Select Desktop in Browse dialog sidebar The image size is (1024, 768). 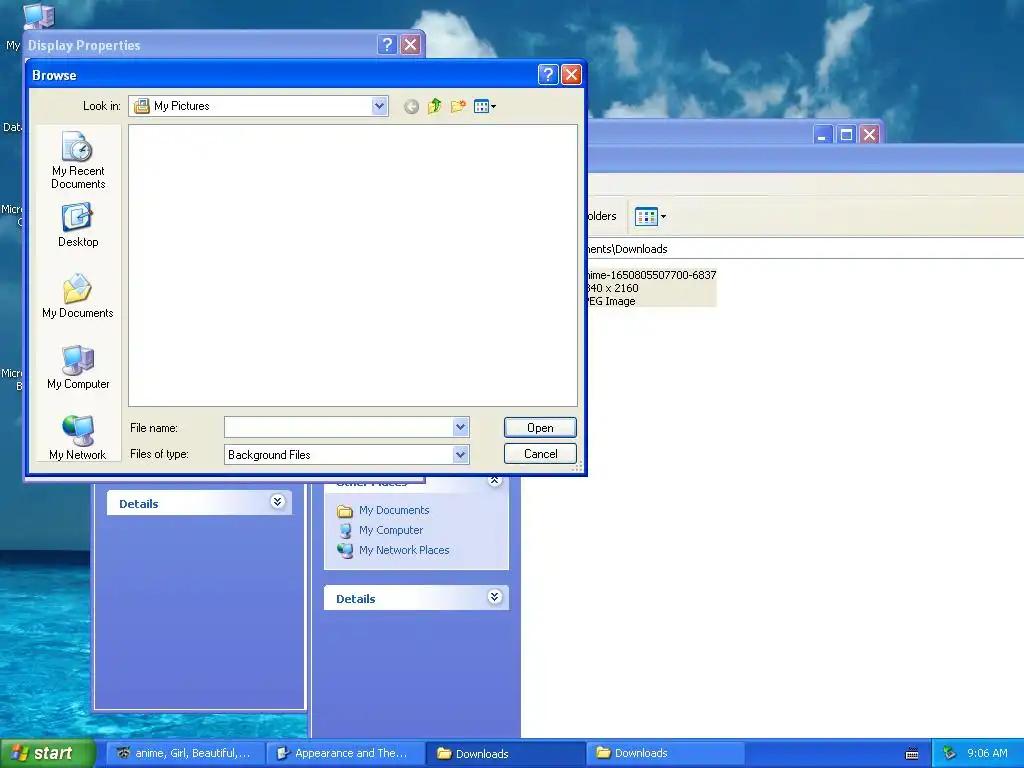tap(78, 226)
